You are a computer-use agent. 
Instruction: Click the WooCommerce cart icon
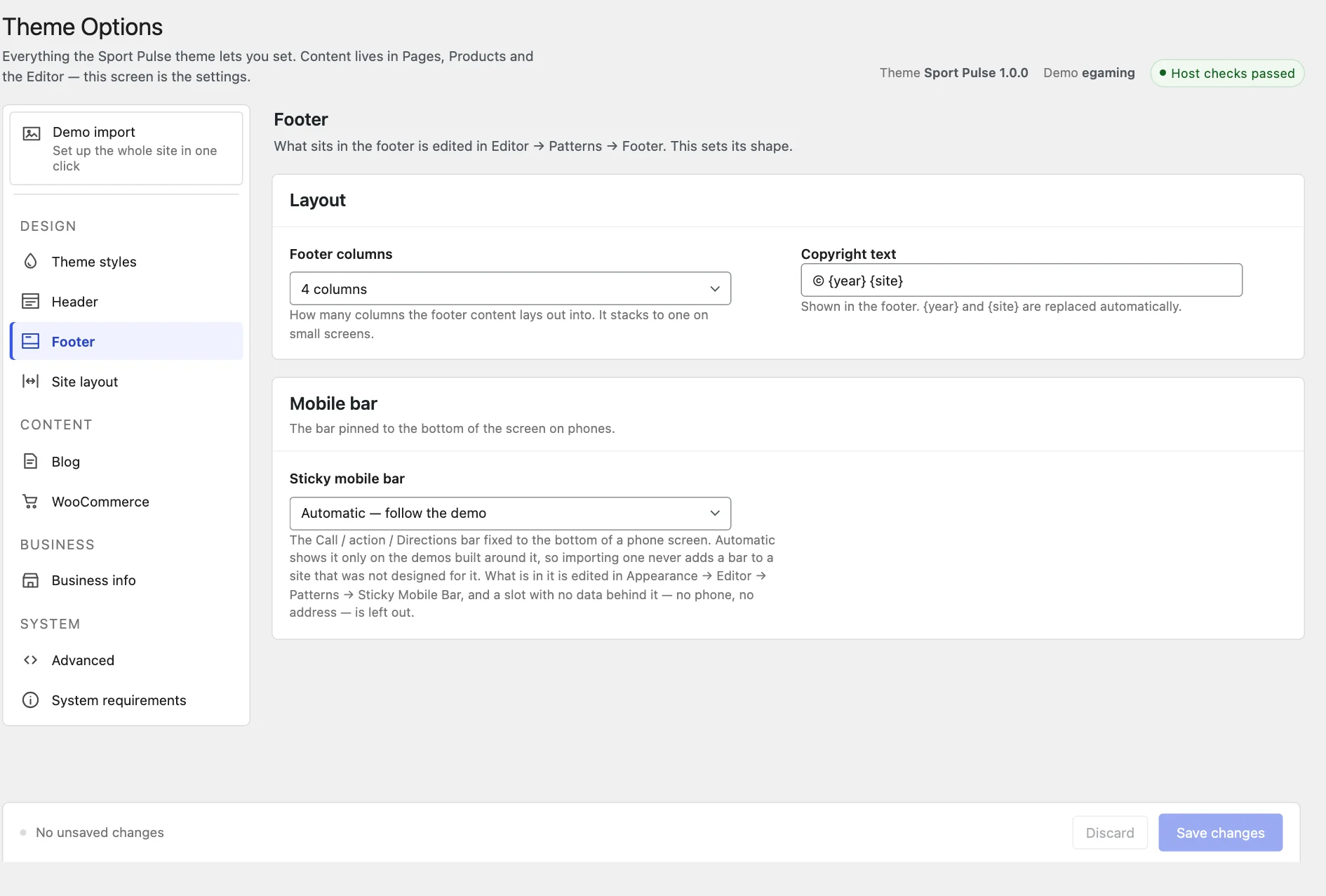click(x=30, y=501)
